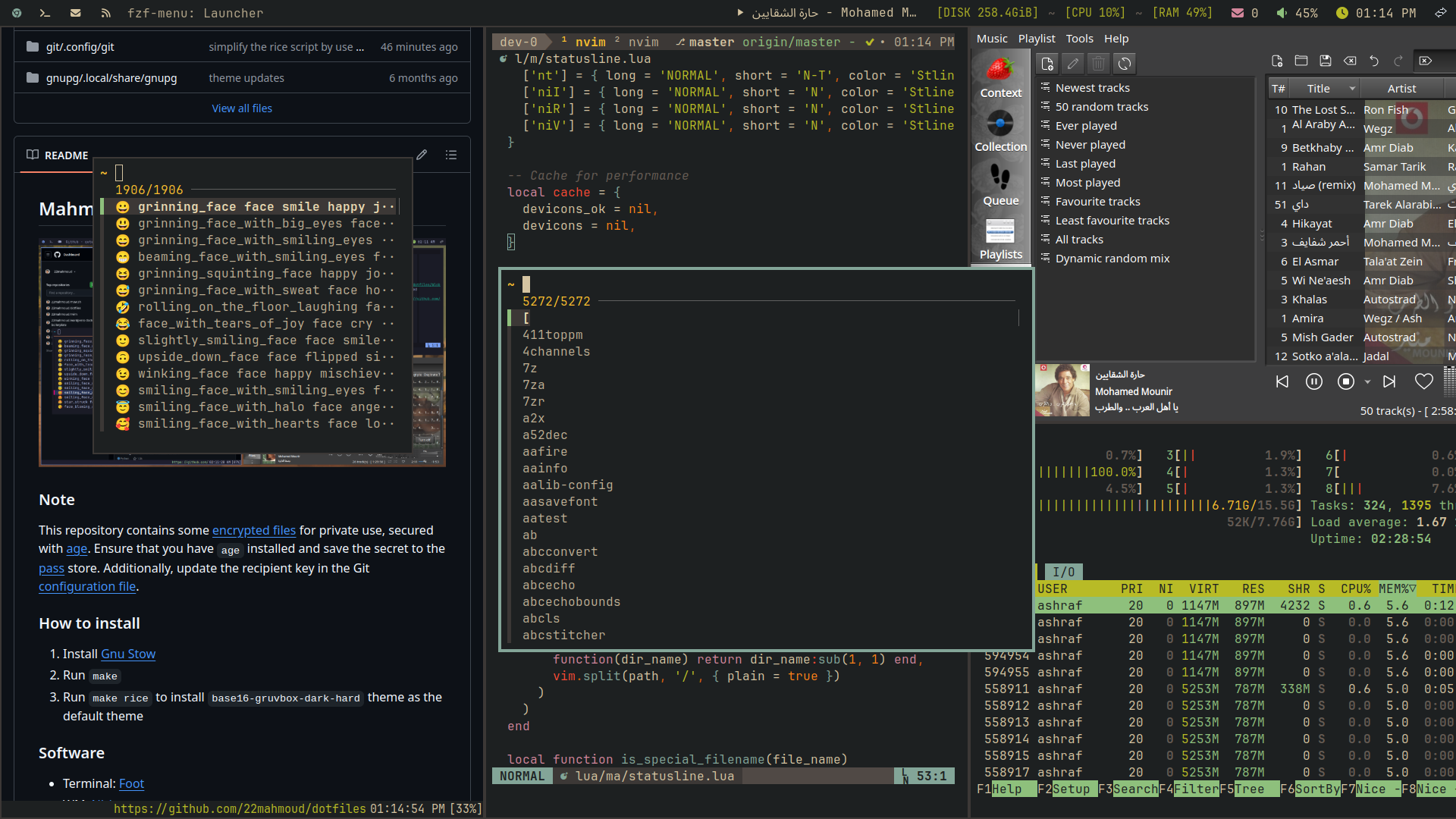Stop playback in Strawberry
Screen dimensions: 1456x819
pos(1346,381)
